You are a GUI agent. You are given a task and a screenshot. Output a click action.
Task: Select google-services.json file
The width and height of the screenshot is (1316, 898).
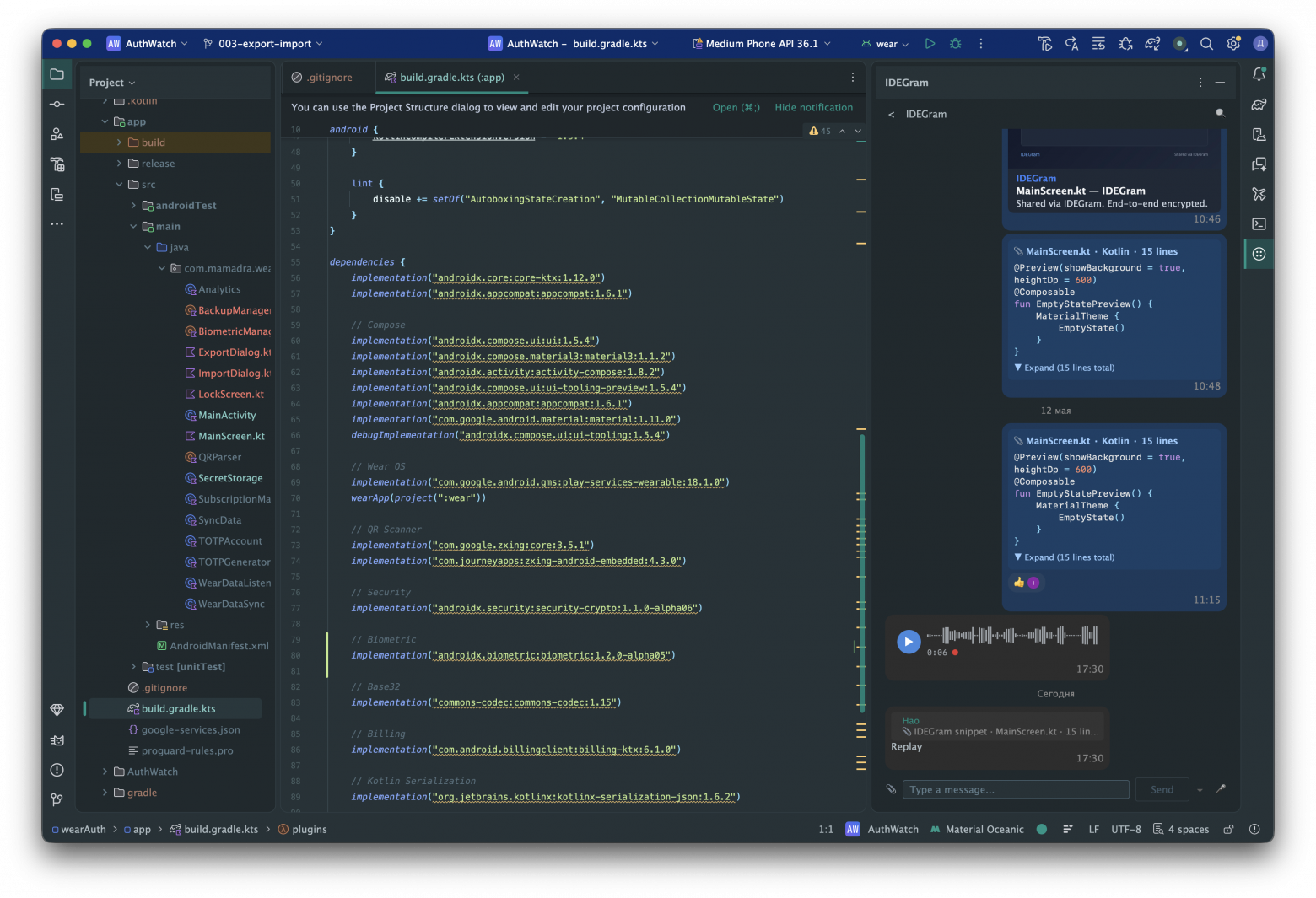click(x=183, y=730)
